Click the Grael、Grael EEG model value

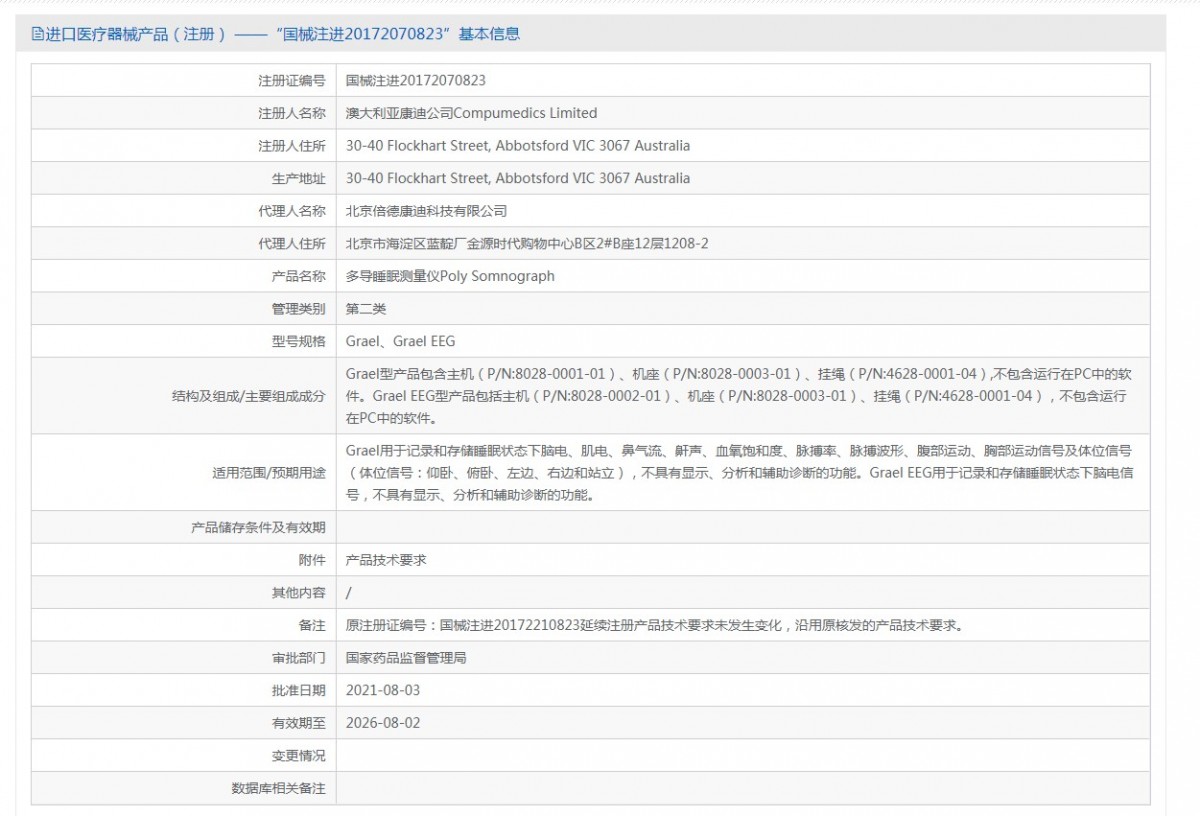tap(400, 341)
